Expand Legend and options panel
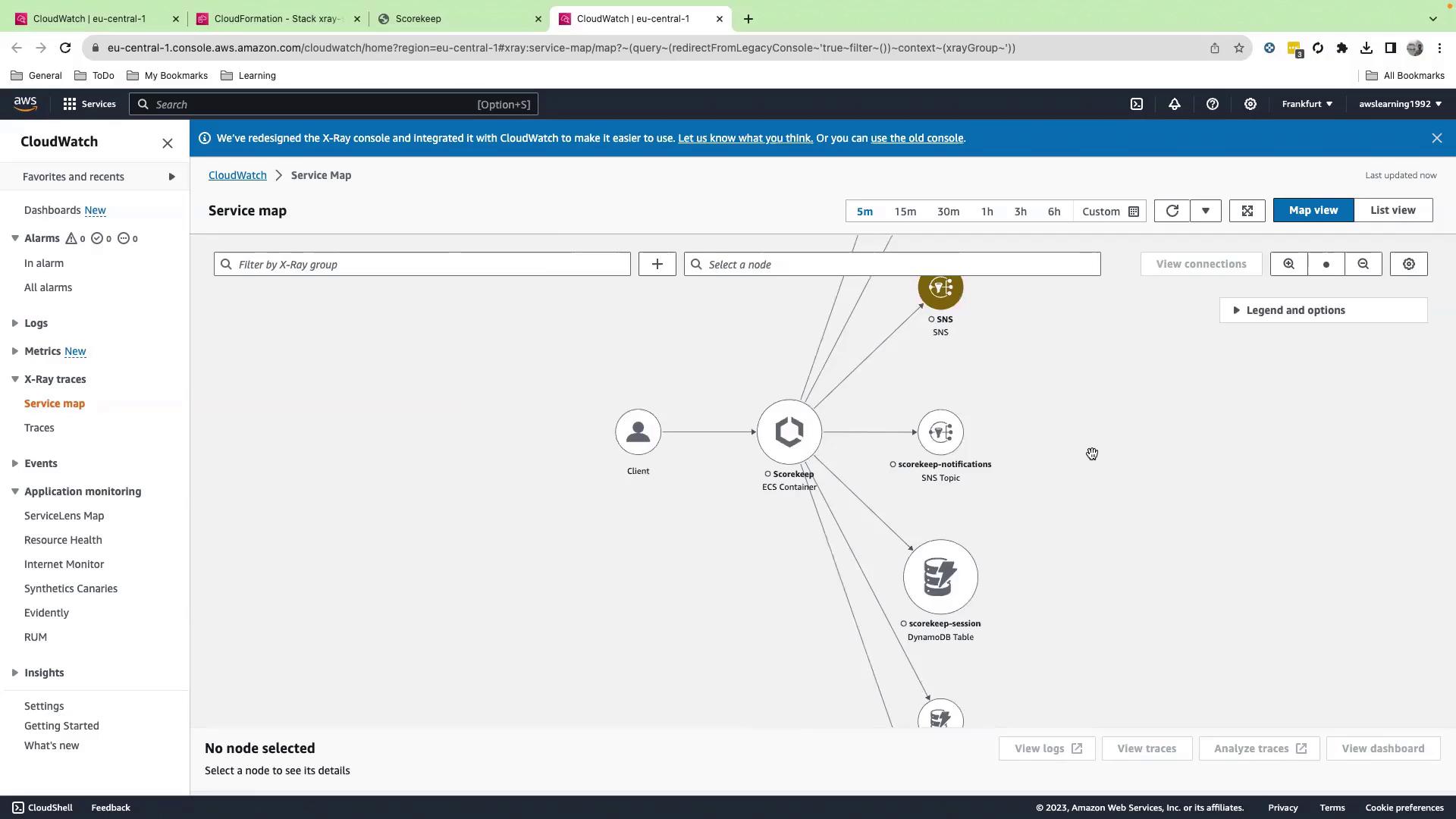 (x=1295, y=310)
